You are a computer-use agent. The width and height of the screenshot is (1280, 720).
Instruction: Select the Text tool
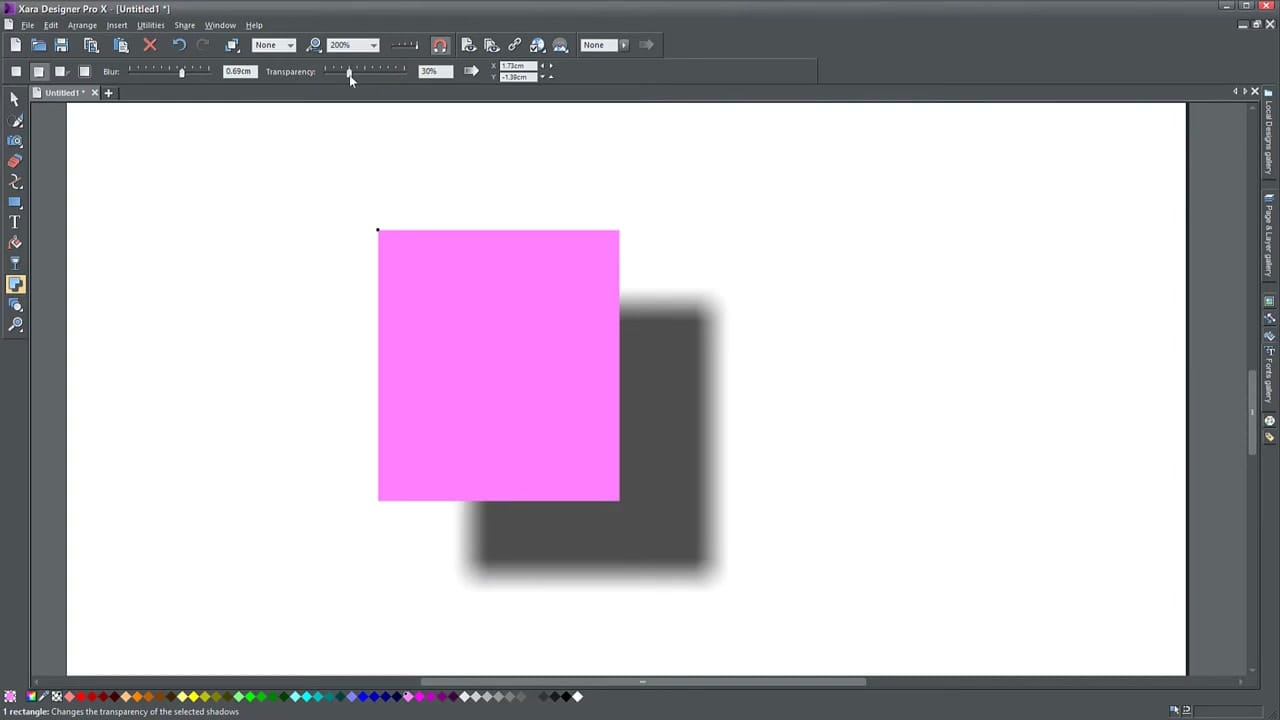click(15, 221)
